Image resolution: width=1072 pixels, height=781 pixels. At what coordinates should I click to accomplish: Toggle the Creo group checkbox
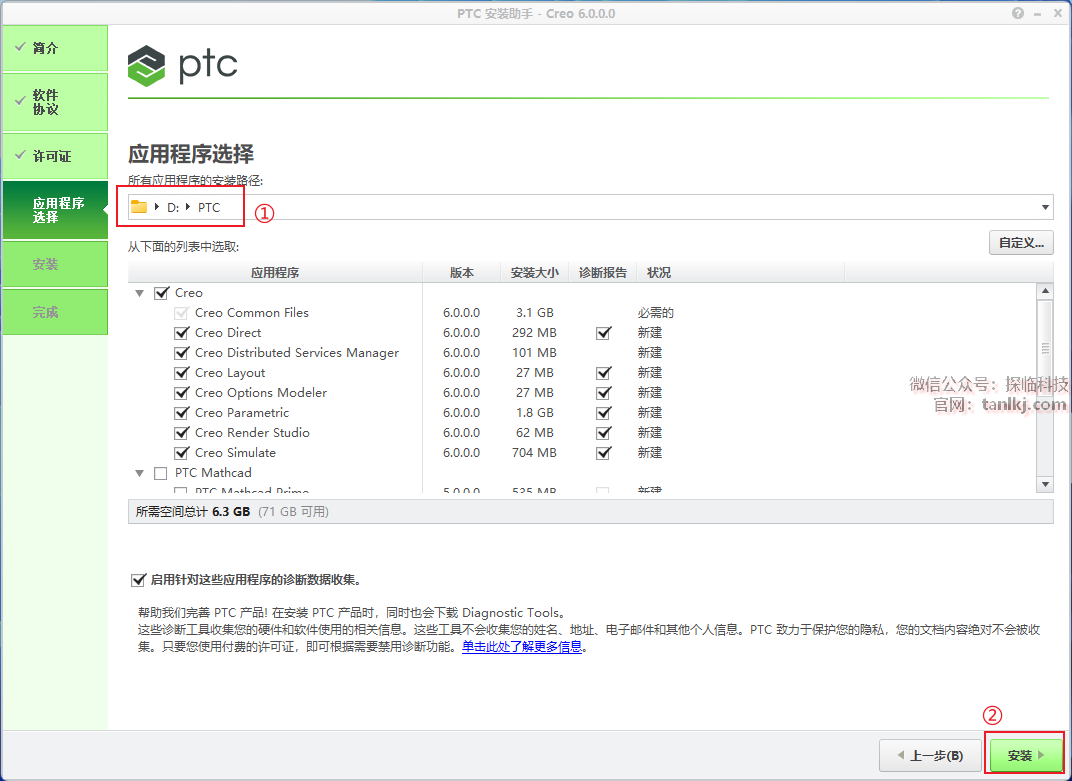coord(161,293)
